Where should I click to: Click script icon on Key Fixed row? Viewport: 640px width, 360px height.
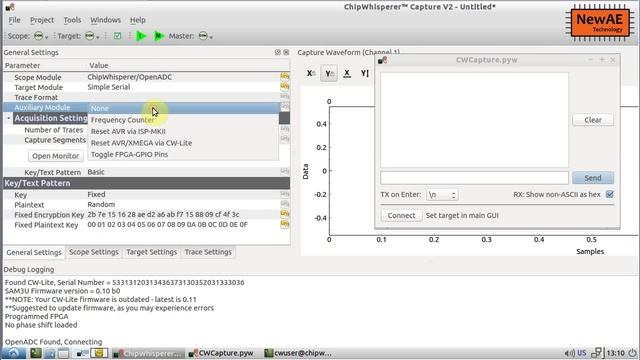284,194
